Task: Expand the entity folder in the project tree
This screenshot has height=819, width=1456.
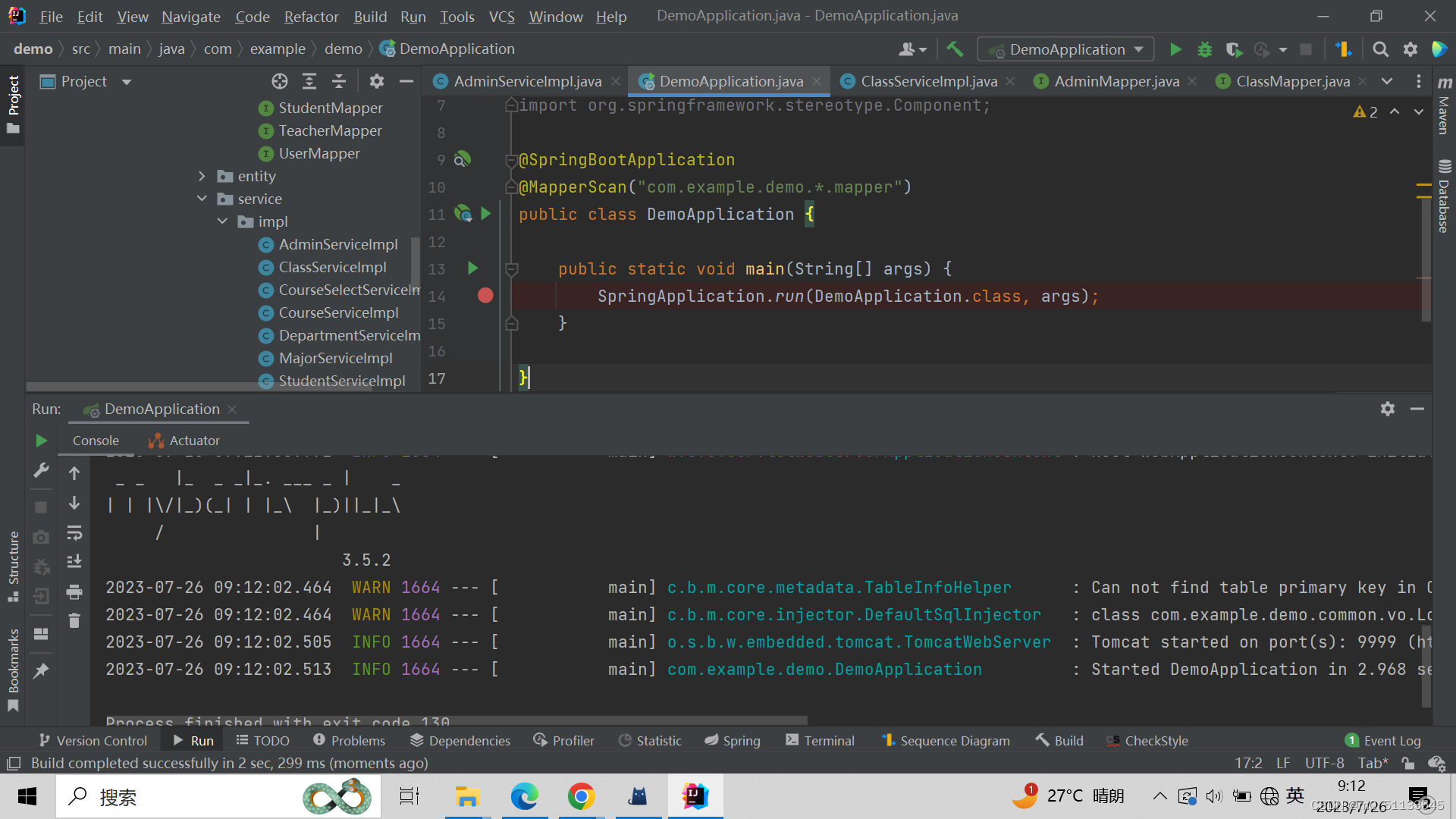Action: (202, 176)
